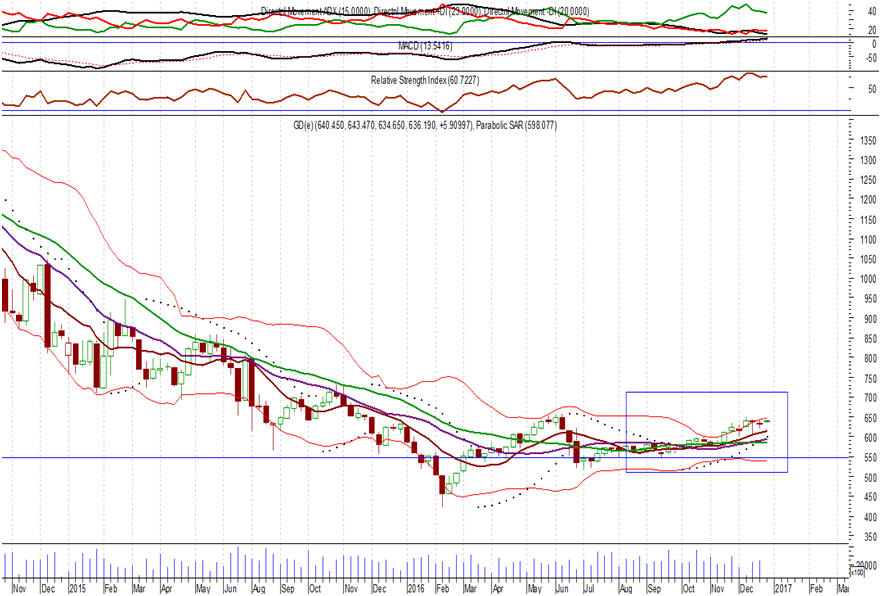Select the 400 price axis label

point(870,517)
